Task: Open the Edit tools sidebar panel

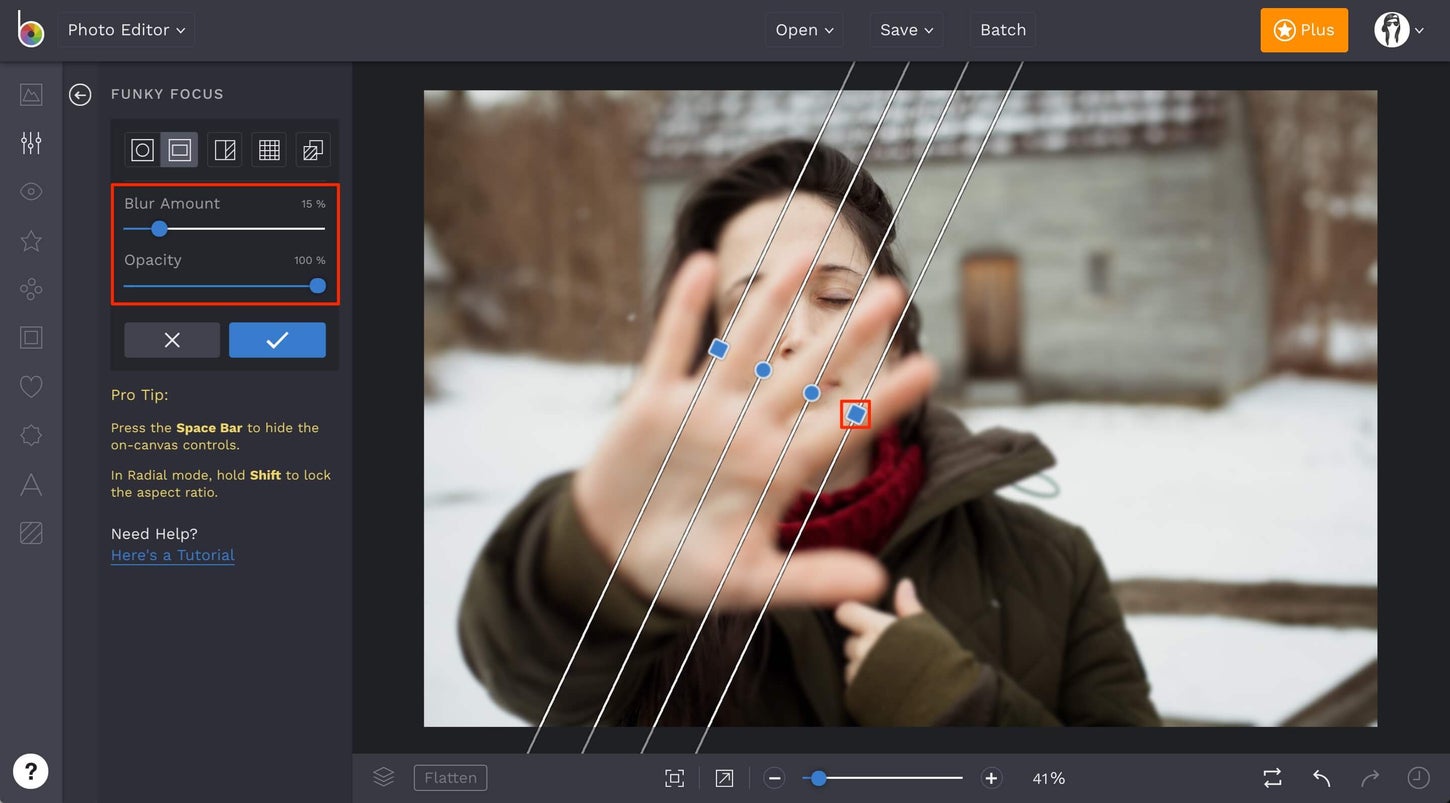Action: point(30,142)
